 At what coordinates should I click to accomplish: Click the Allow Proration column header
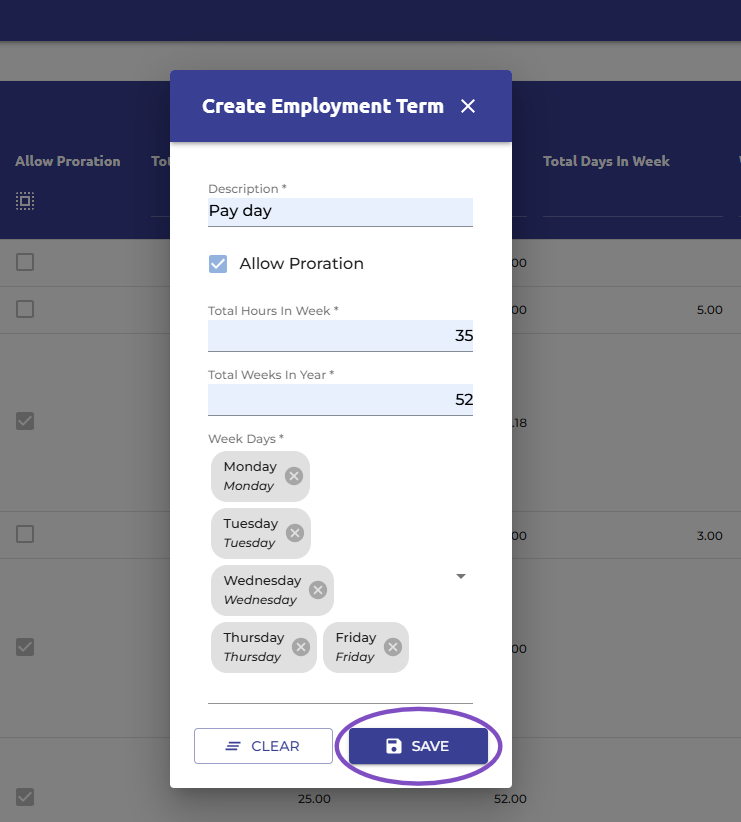tap(68, 161)
